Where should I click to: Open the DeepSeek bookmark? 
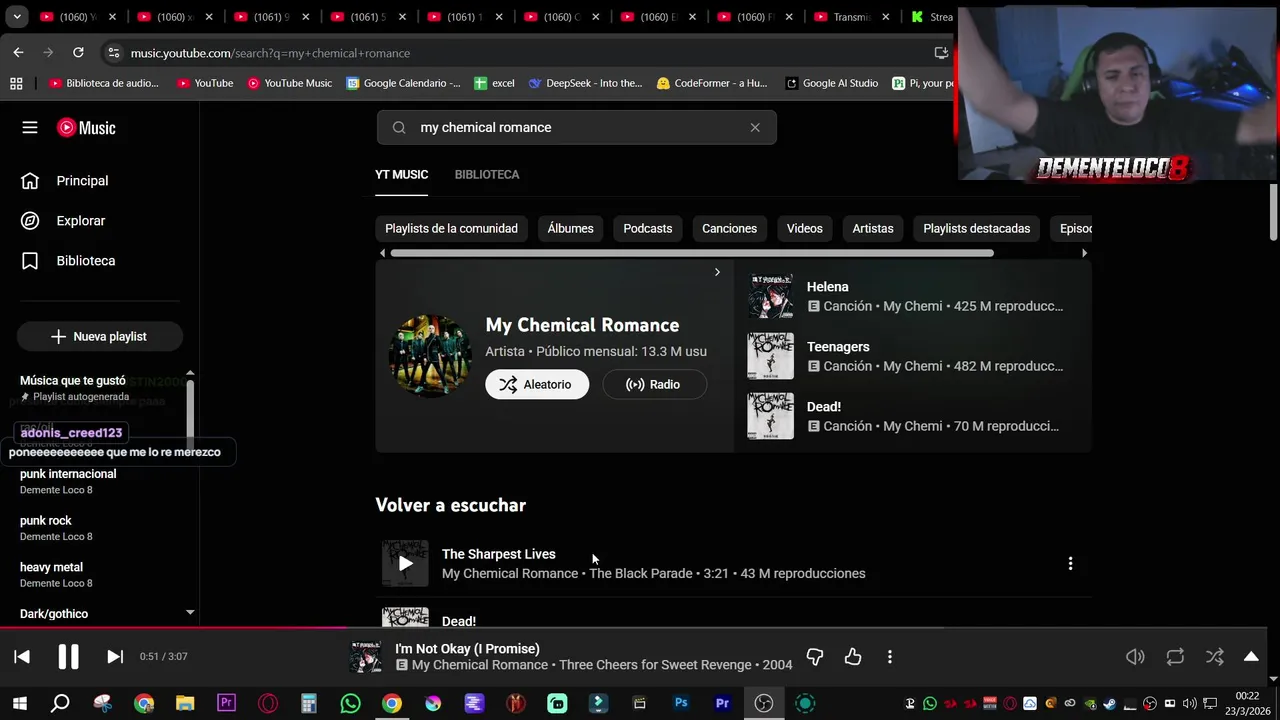pos(585,83)
